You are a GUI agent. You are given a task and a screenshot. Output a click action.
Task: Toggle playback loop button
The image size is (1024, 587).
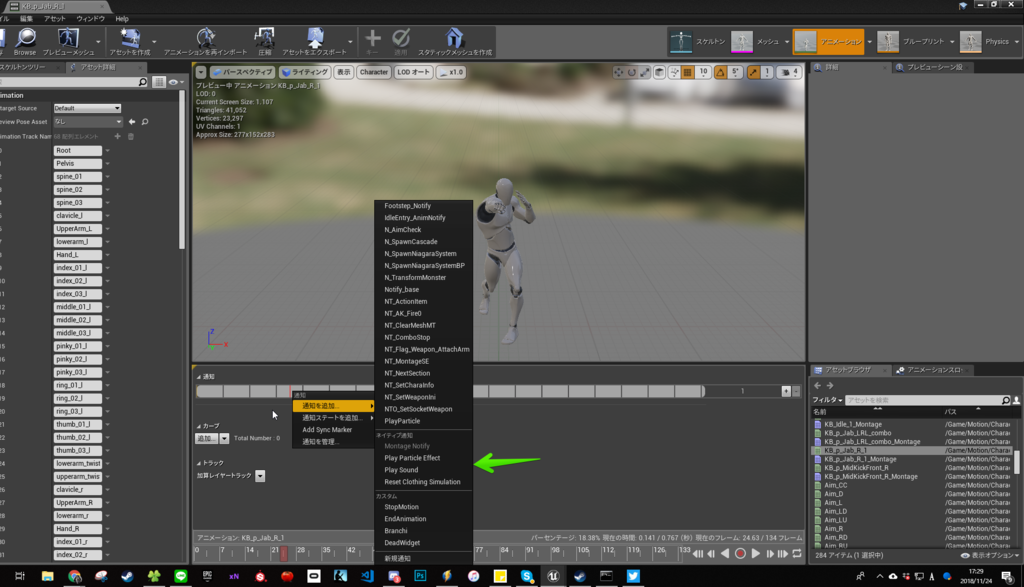(x=797, y=554)
